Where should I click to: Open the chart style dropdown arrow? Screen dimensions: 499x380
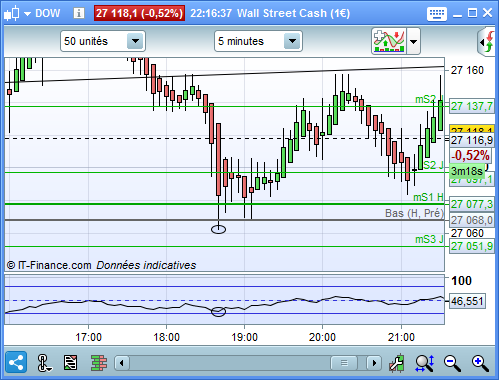pos(27,14)
